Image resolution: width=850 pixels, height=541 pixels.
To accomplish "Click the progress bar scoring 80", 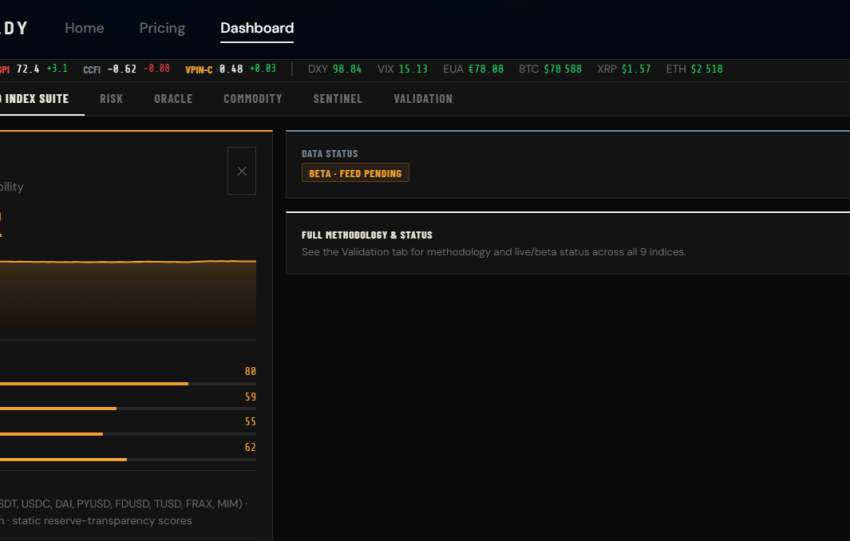I will [128, 384].
